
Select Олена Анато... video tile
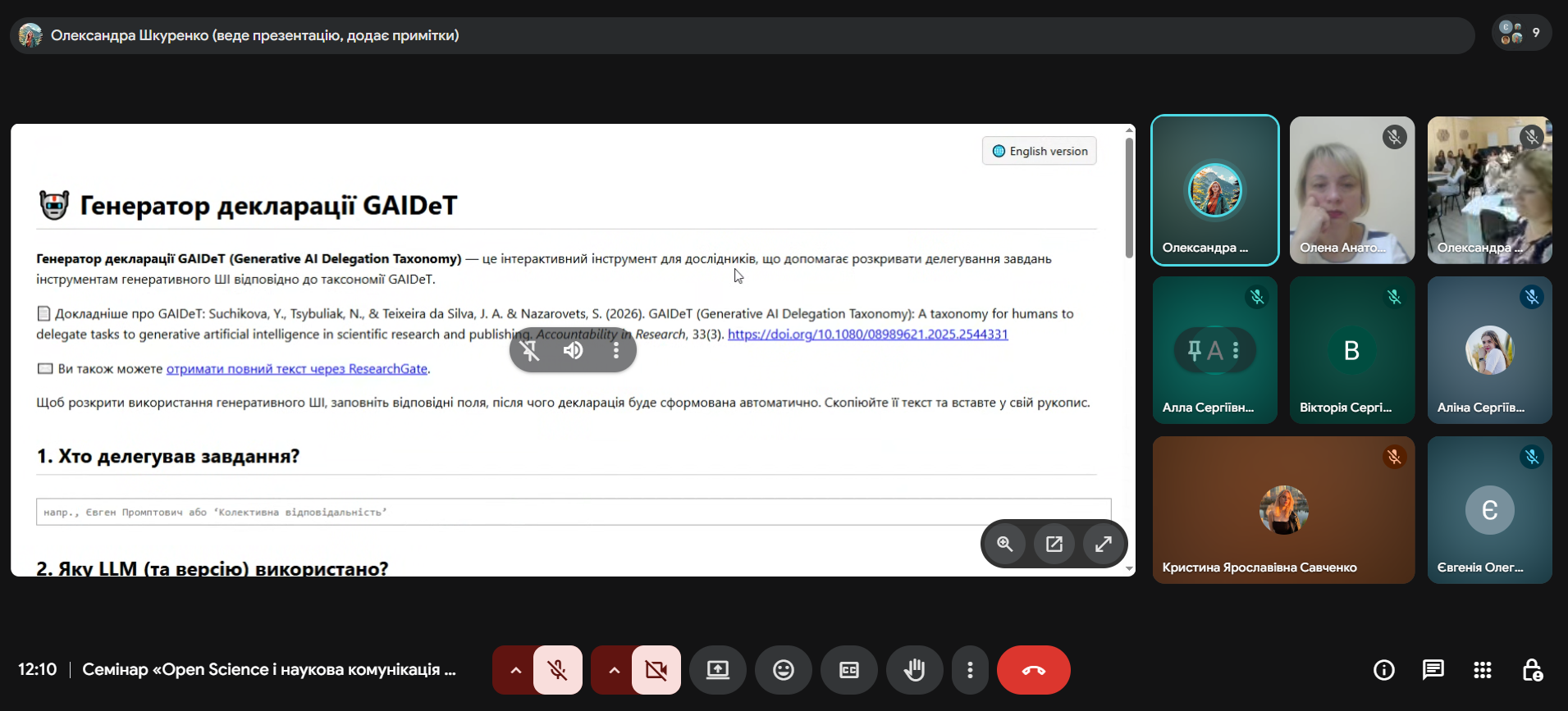click(x=1352, y=190)
